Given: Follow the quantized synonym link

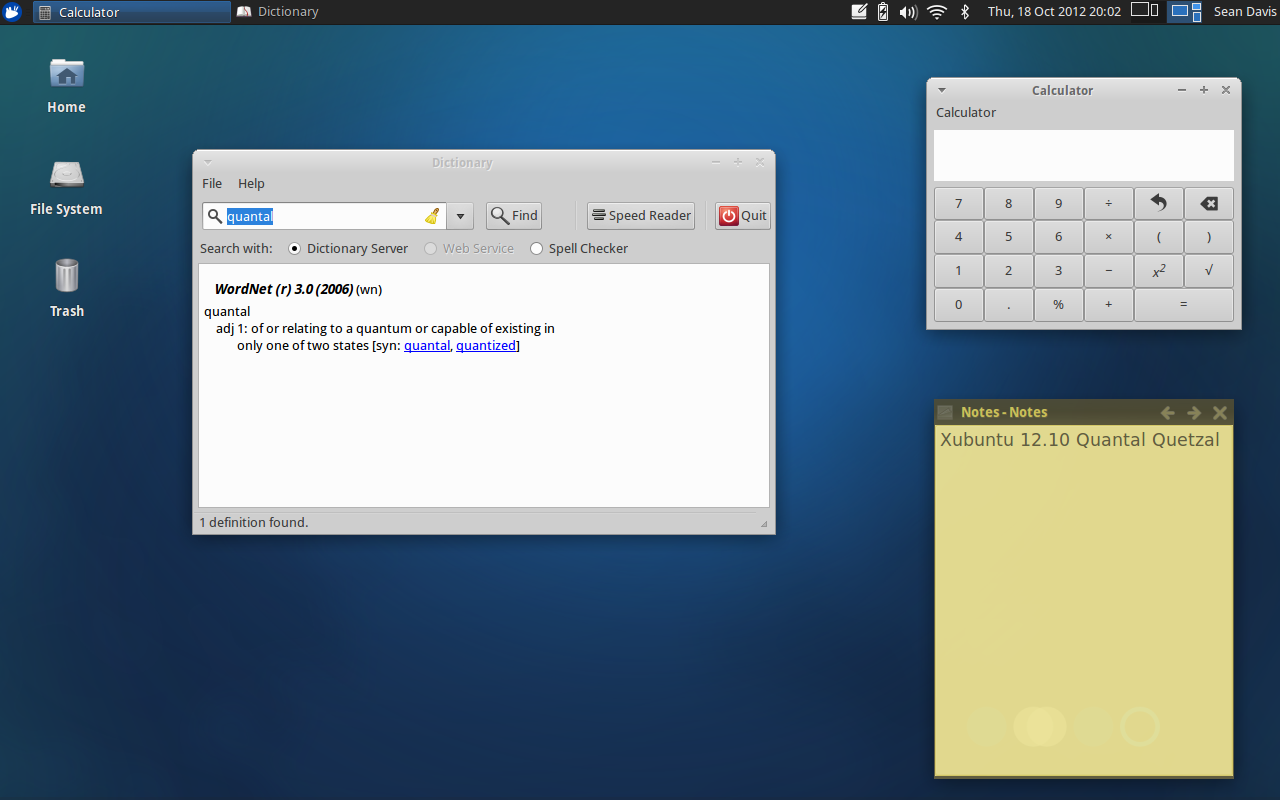Looking at the screenshot, I should click(x=486, y=345).
